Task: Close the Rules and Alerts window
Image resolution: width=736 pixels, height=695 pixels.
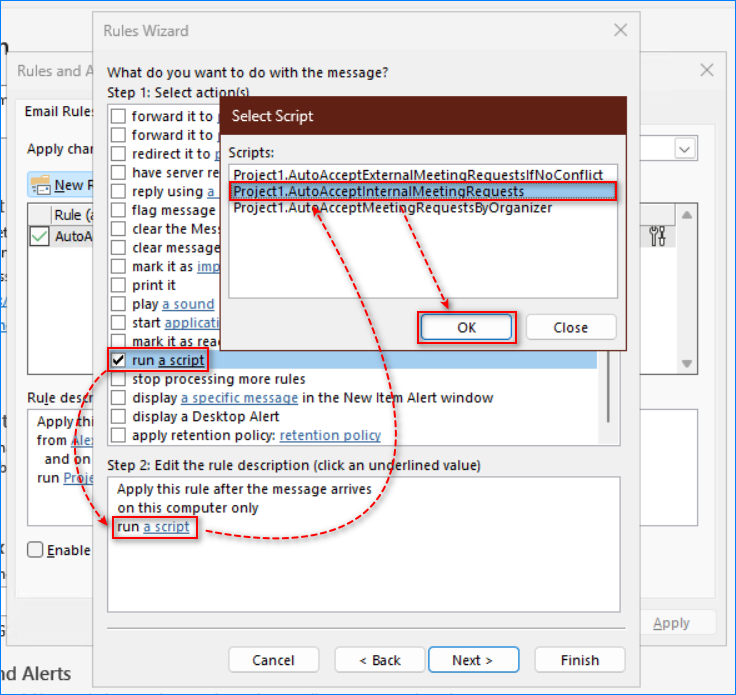Action: [706, 70]
